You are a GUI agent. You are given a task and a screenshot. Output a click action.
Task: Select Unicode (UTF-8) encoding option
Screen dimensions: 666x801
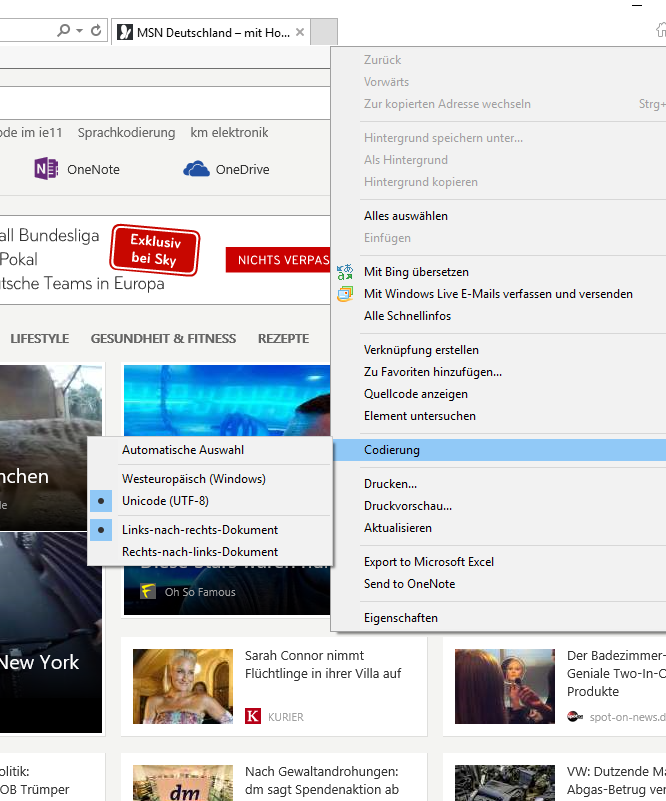point(210,501)
